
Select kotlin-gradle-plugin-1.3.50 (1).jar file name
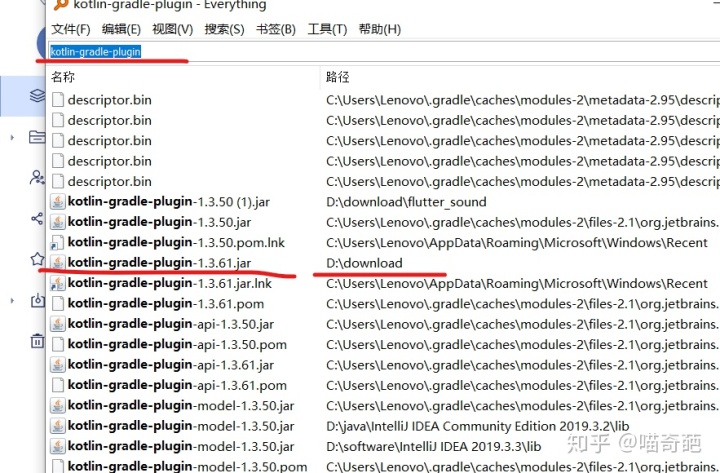pyautogui.click(x=169, y=202)
